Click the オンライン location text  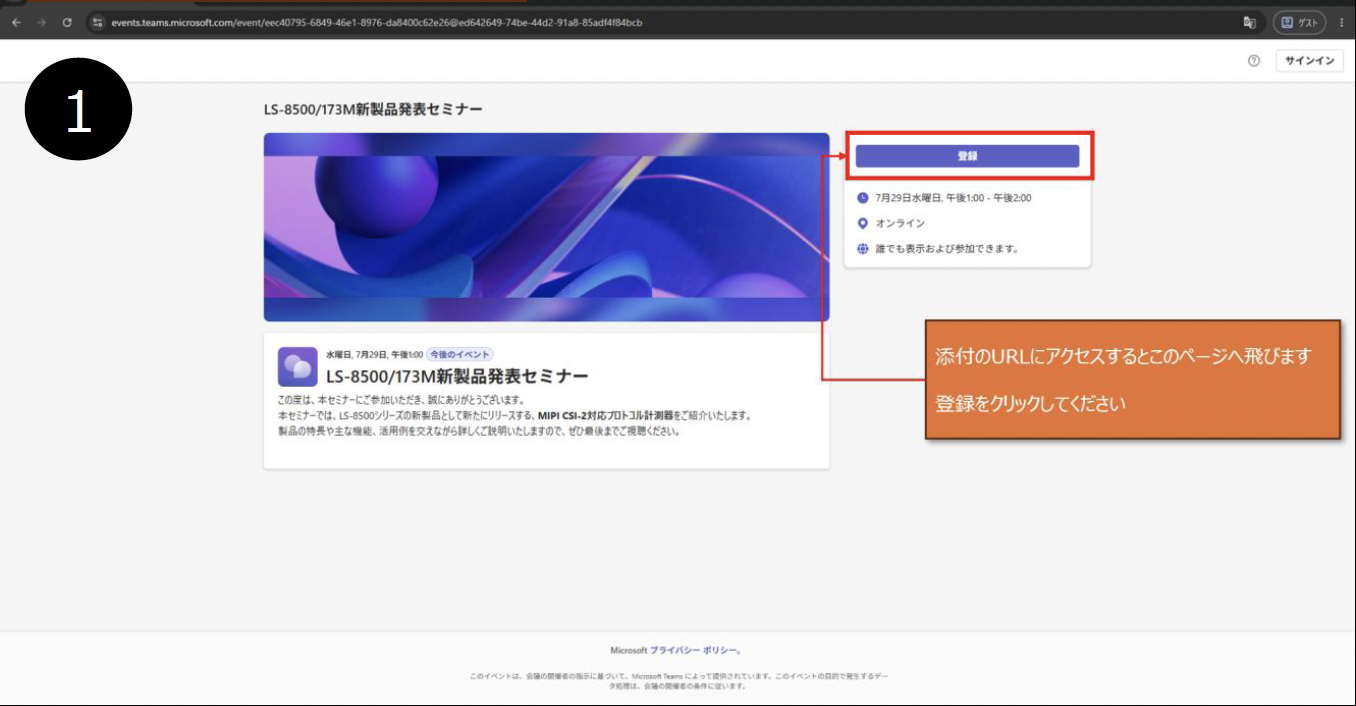coord(900,223)
